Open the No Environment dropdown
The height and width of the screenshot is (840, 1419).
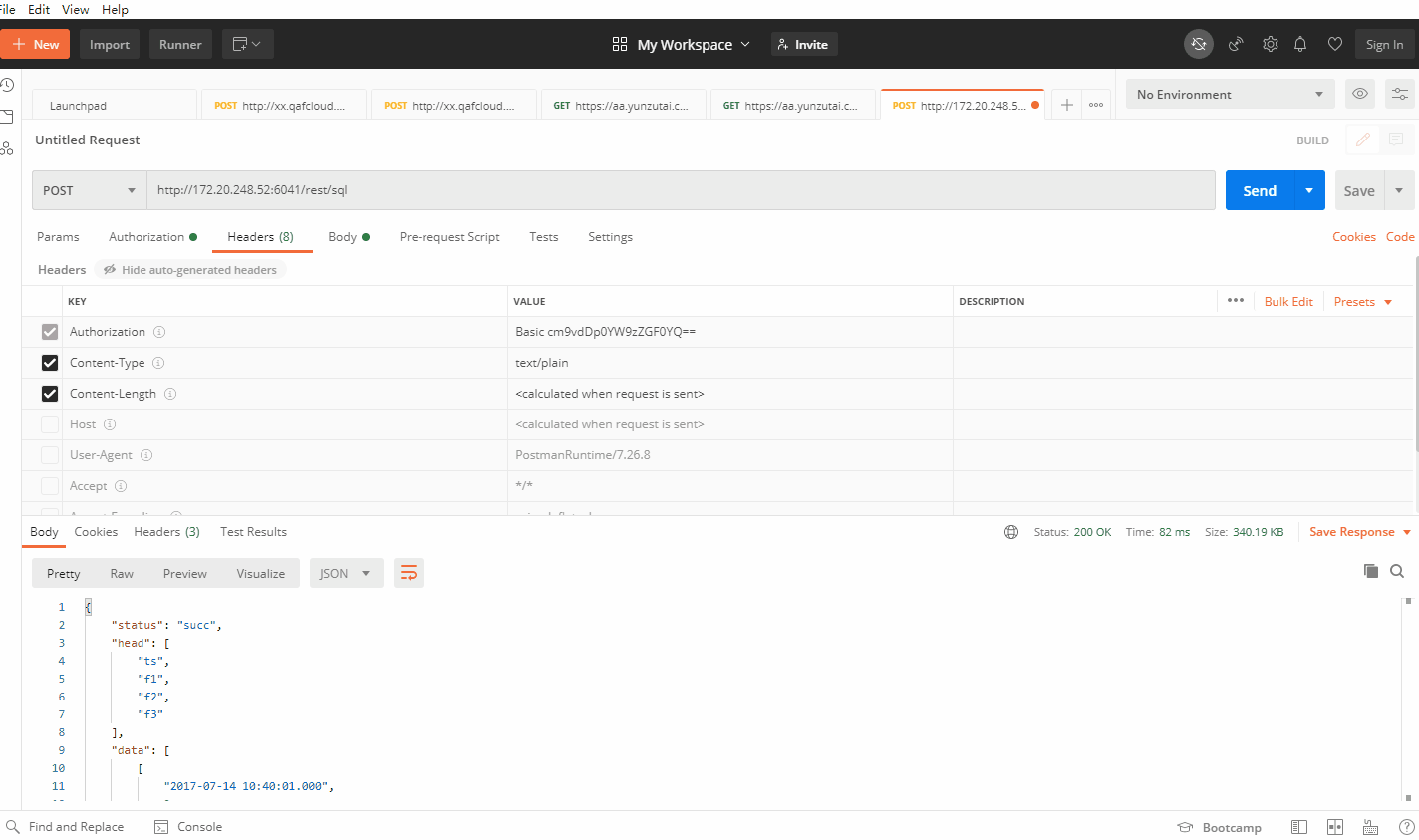click(x=1230, y=94)
